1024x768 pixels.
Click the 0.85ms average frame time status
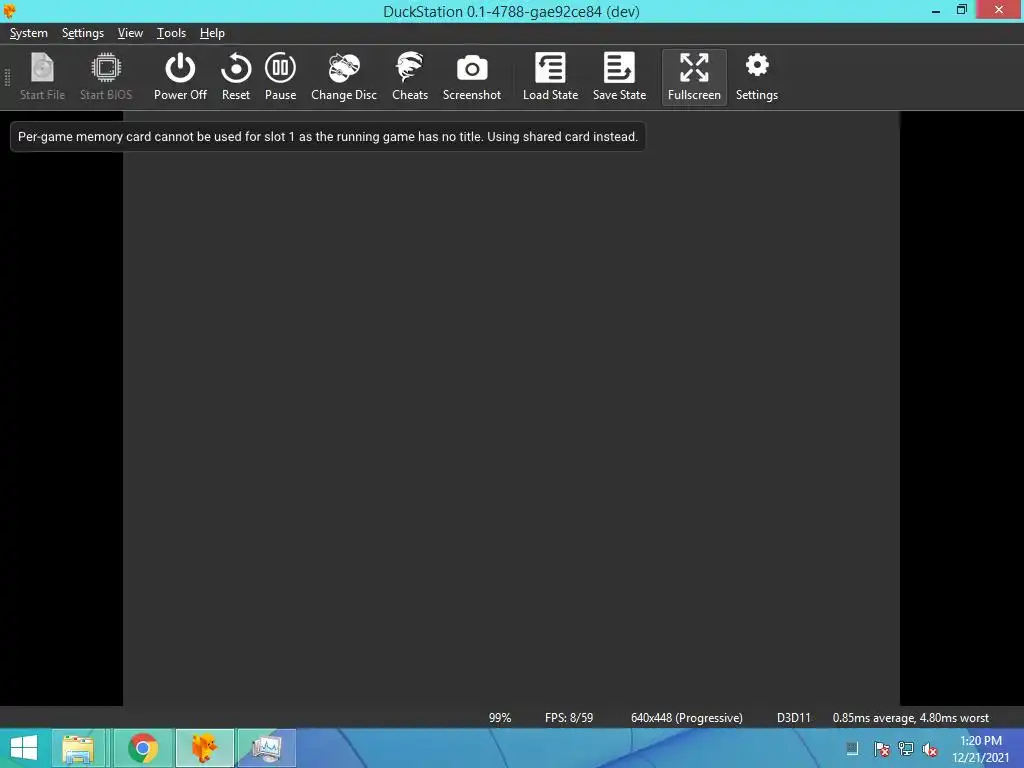tap(910, 718)
